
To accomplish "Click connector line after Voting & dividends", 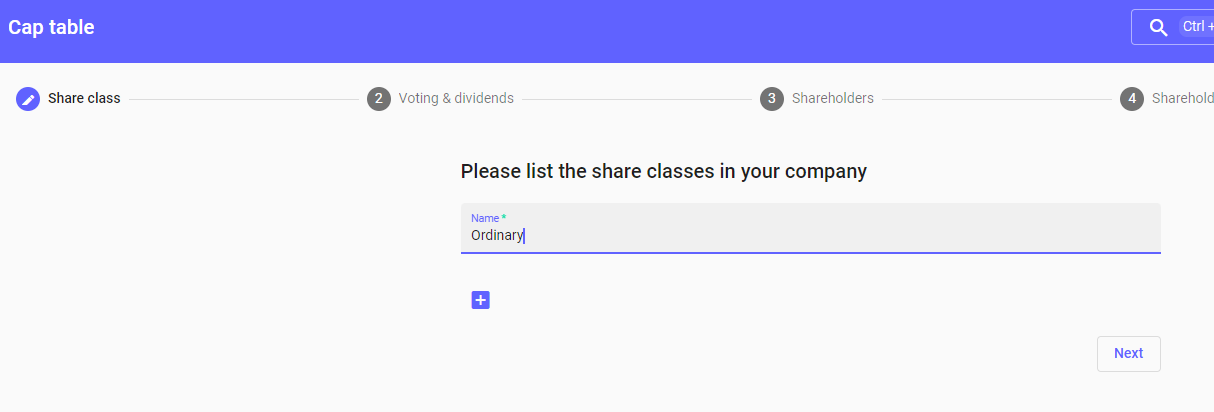I will point(636,99).
